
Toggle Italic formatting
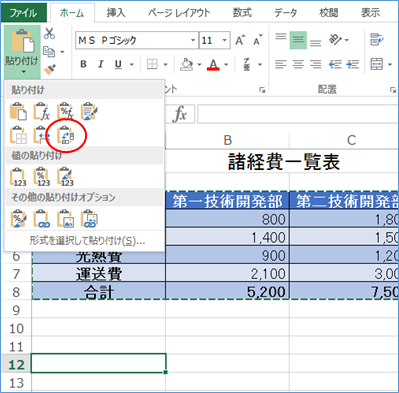coord(101,64)
